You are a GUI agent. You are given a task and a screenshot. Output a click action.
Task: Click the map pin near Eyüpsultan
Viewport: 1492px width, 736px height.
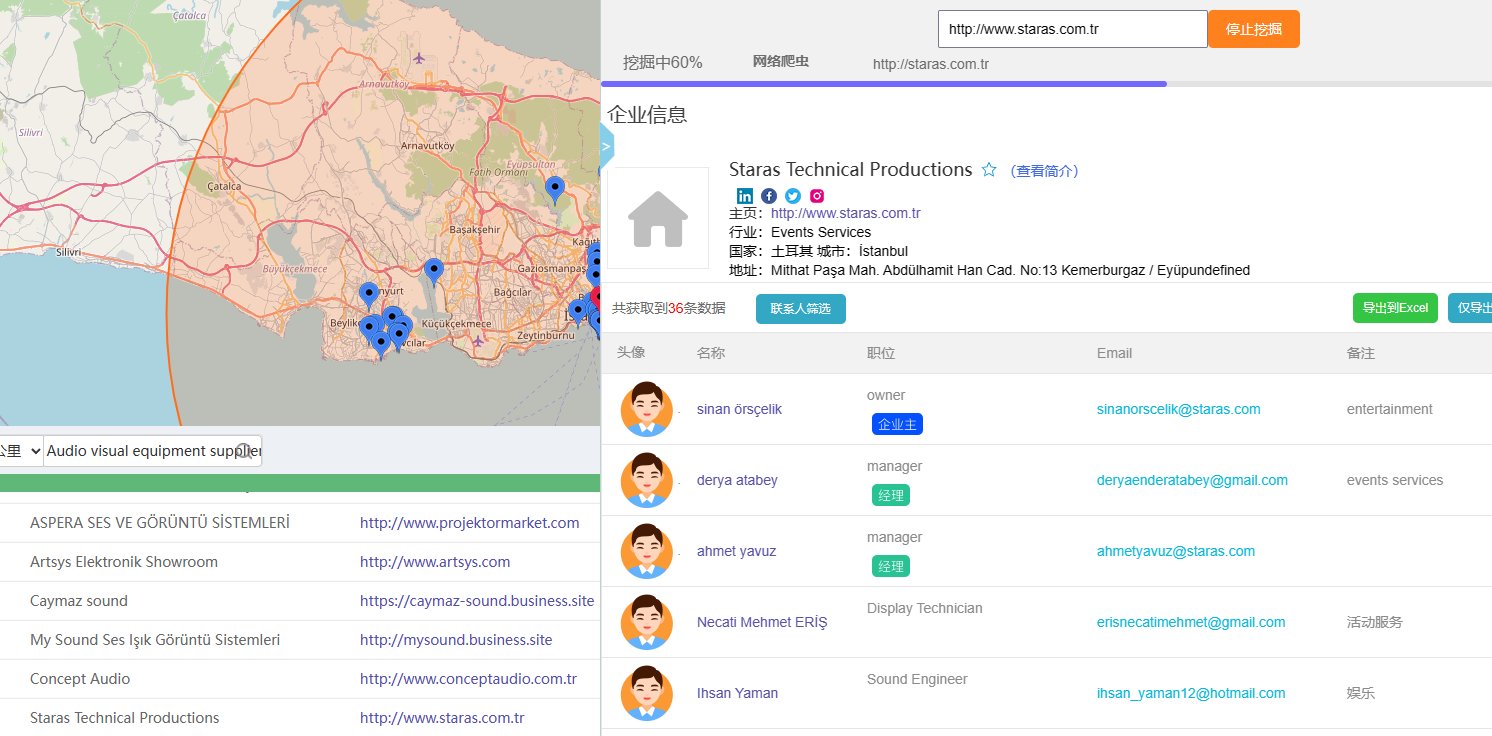[x=554, y=189]
